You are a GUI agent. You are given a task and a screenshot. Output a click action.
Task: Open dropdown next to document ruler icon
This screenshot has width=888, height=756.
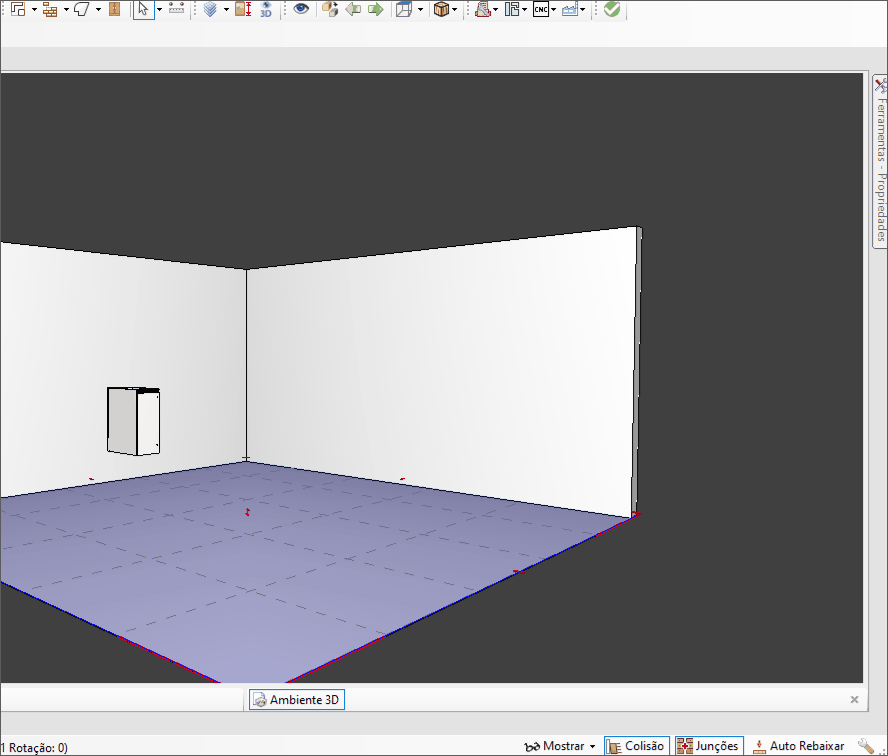pyautogui.click(x=496, y=10)
